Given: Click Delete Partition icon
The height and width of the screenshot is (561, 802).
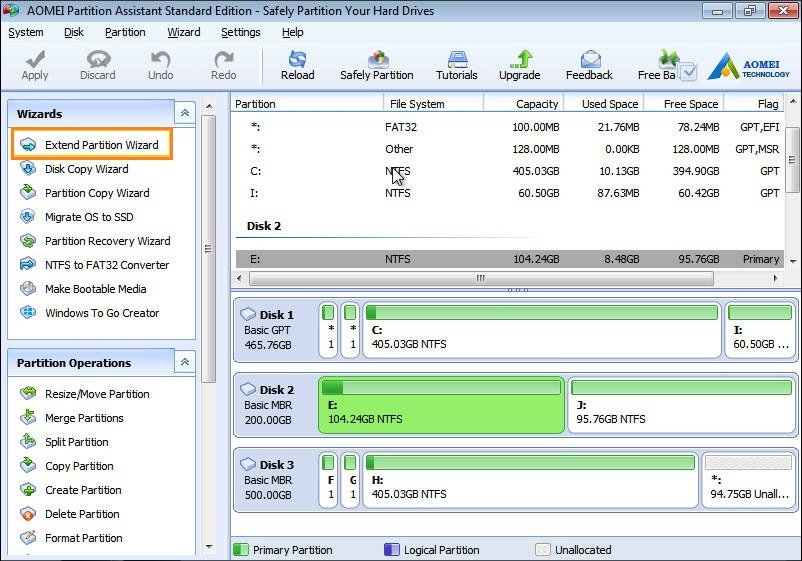Looking at the screenshot, I should 28,514.
